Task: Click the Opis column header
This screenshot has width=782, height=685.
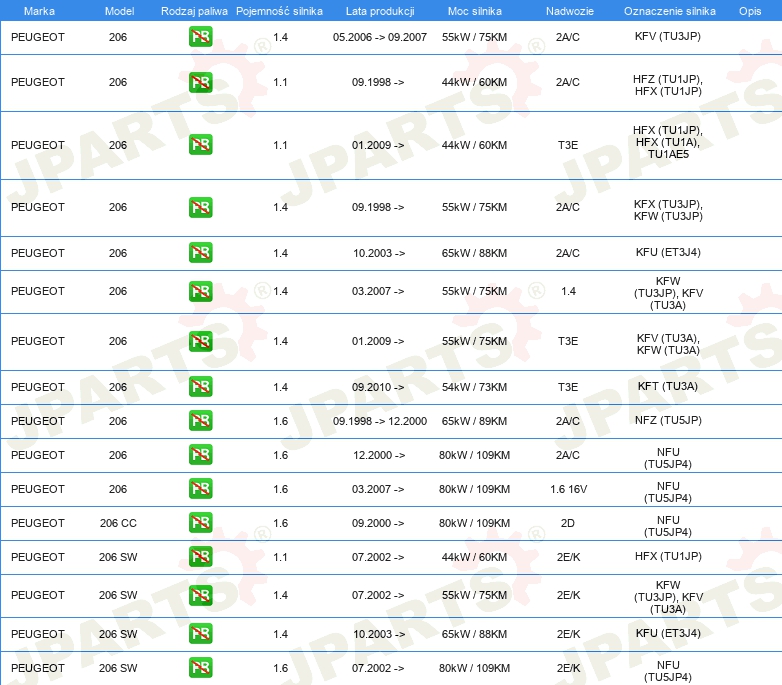Action: tap(749, 10)
